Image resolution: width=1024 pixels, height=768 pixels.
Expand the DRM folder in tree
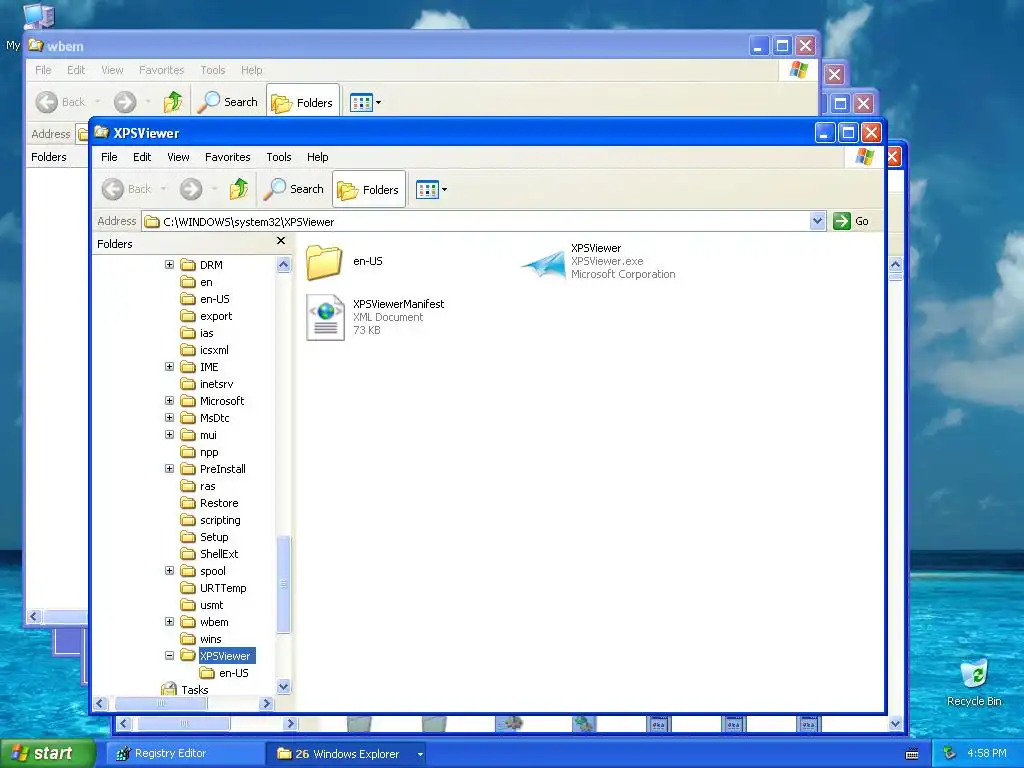169,264
